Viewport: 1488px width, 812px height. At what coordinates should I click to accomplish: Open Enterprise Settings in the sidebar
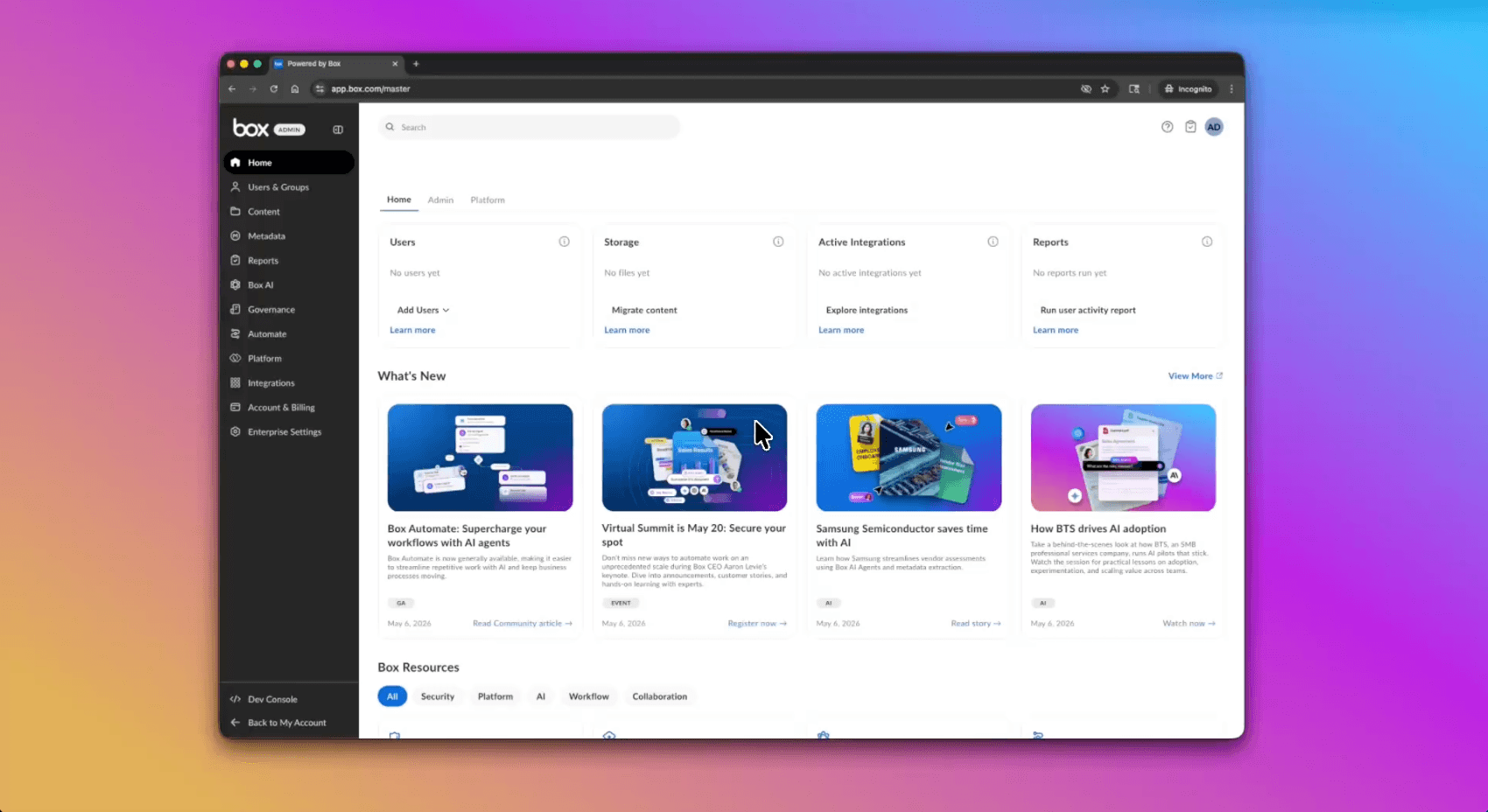pos(289,432)
